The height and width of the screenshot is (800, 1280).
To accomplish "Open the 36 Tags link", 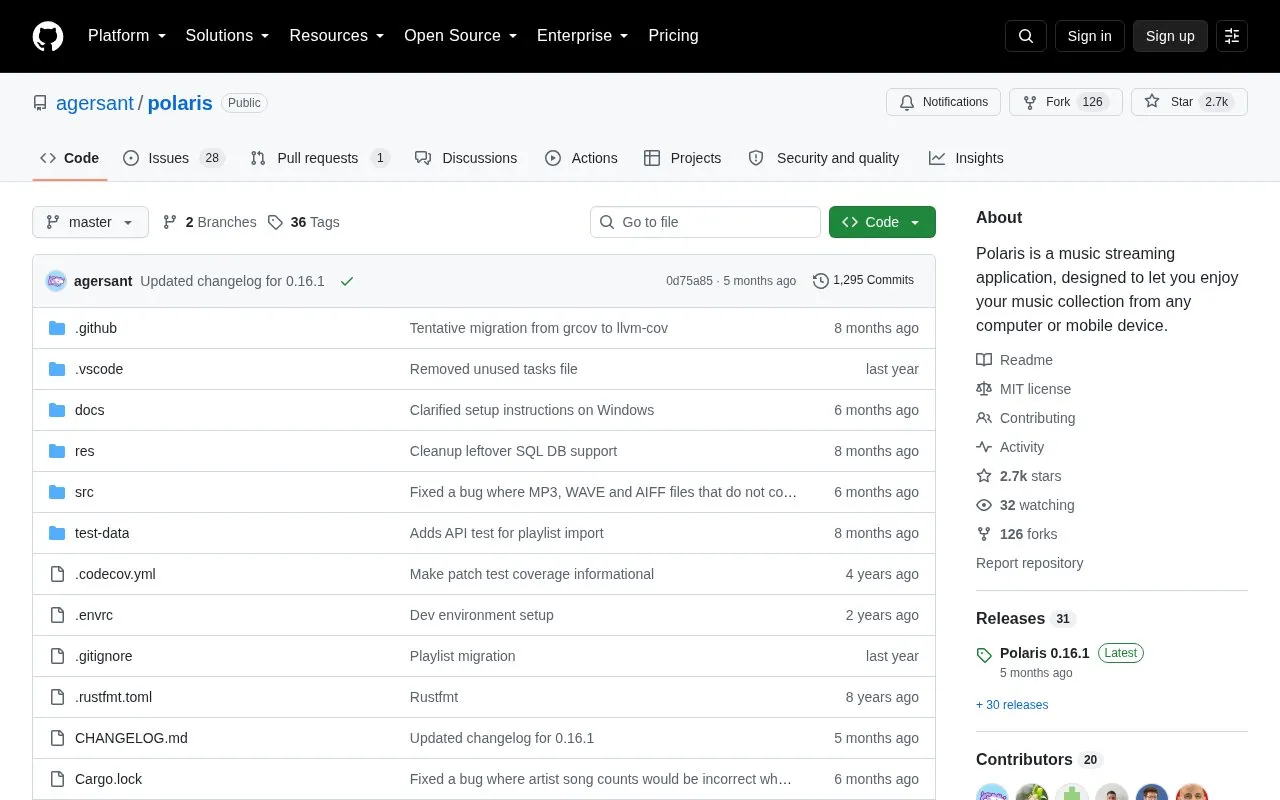I will (x=304, y=222).
